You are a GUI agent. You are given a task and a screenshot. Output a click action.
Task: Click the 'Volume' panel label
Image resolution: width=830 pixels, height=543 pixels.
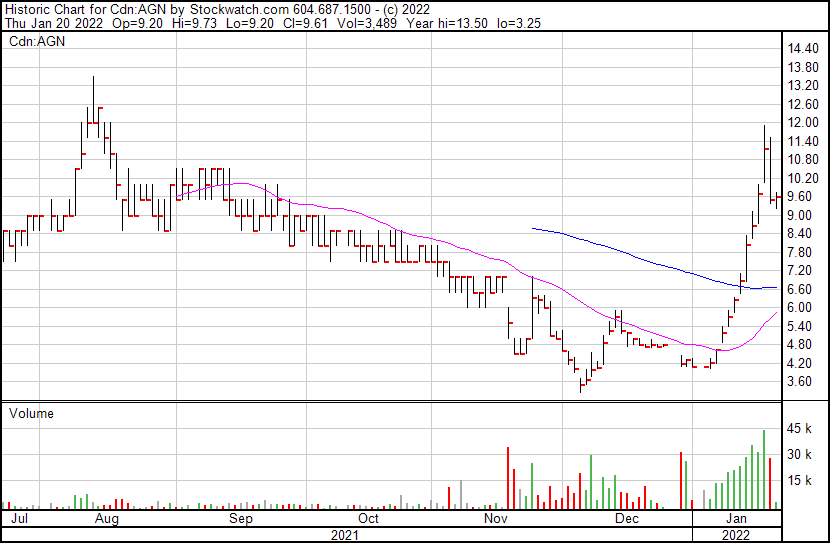coord(31,413)
